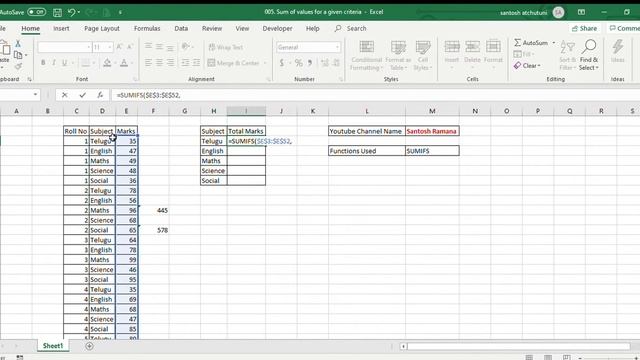Open the Review tab
Viewport: 640px width, 360px height.
[x=212, y=29]
